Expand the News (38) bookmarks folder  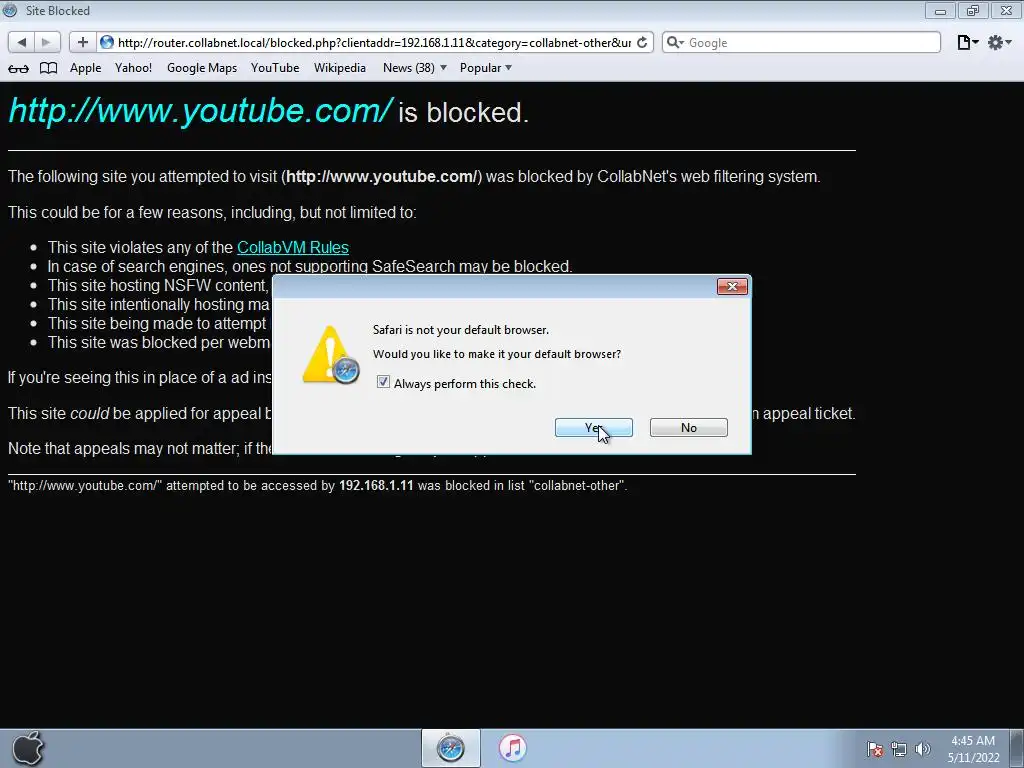click(415, 68)
